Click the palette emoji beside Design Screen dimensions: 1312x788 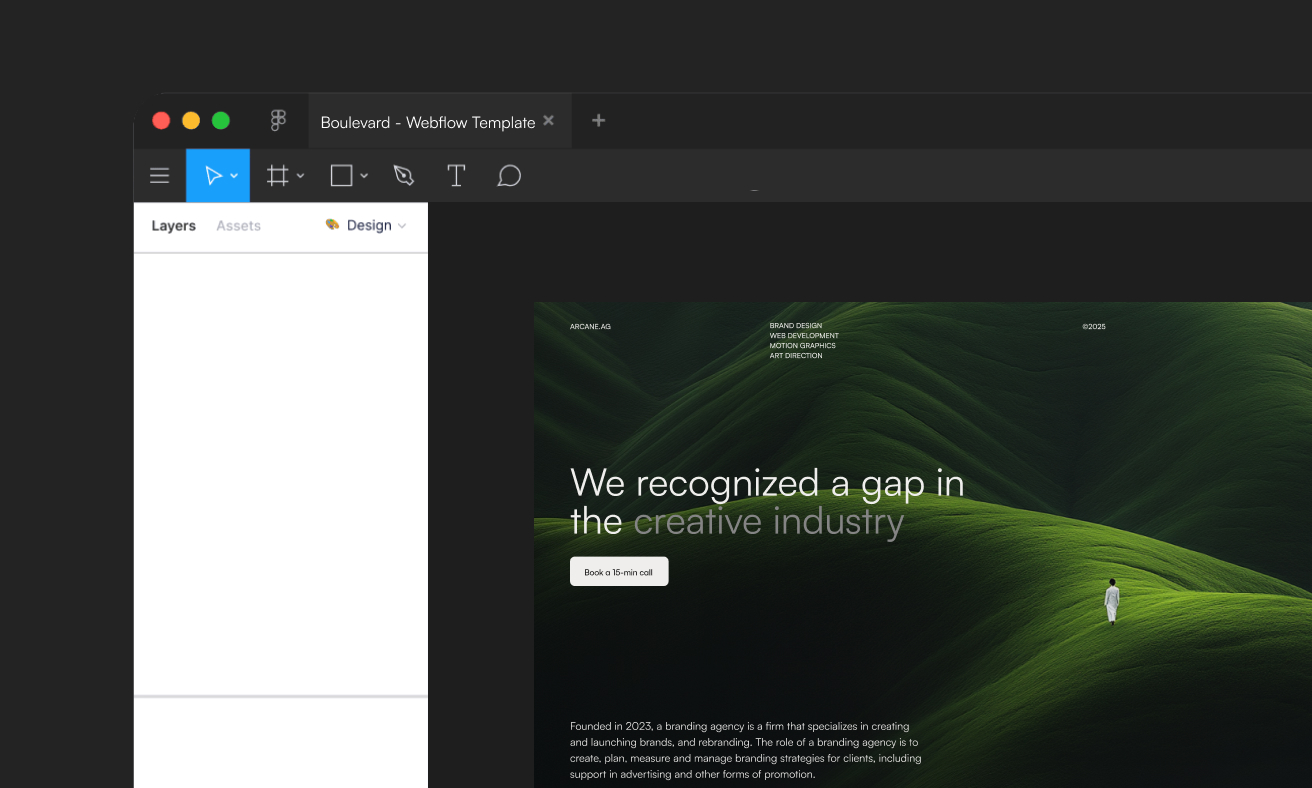[331, 225]
